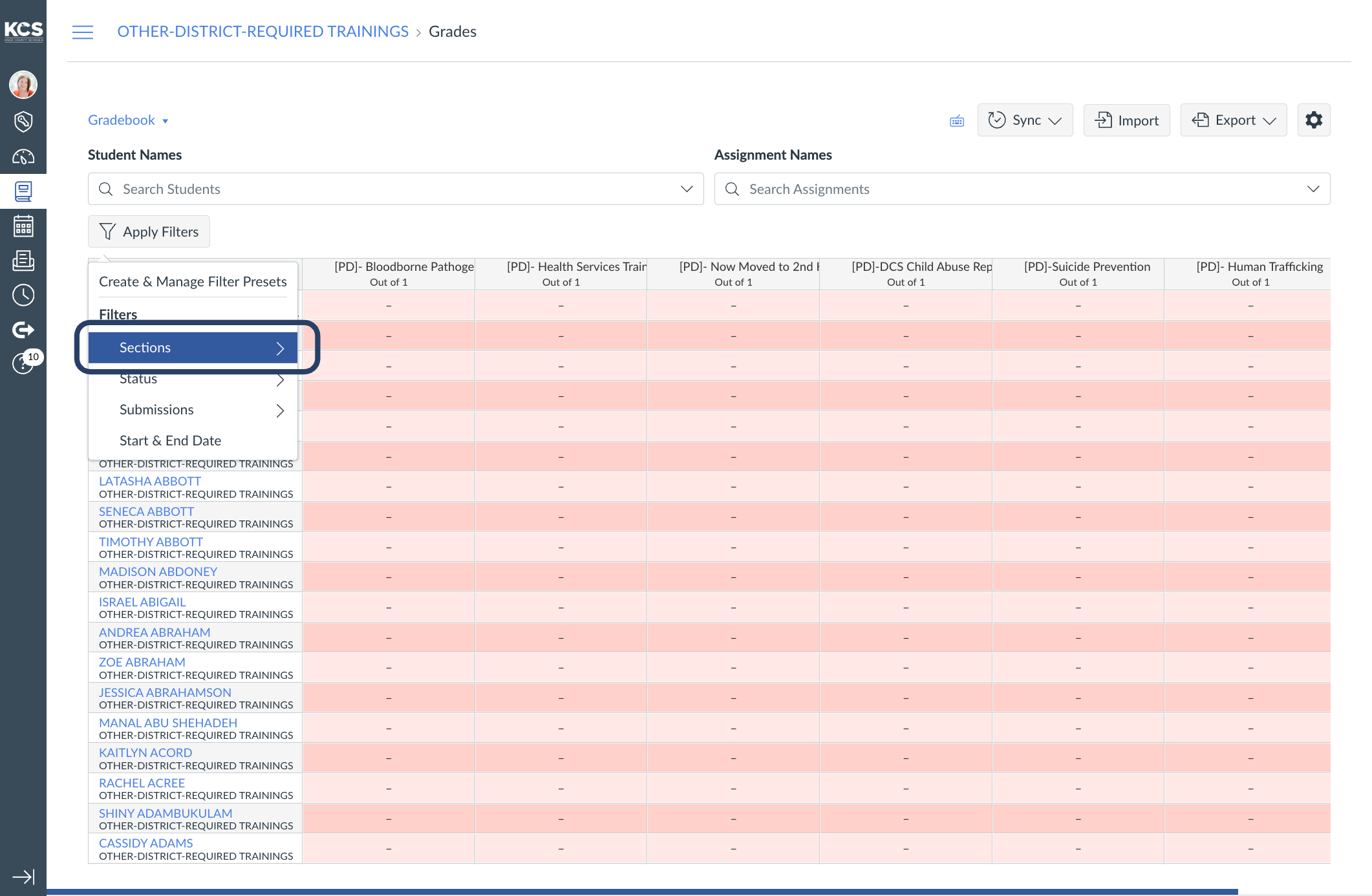1372x896 pixels.
Task: Expand the global navigation sidebar arrow
Action: coord(23,877)
